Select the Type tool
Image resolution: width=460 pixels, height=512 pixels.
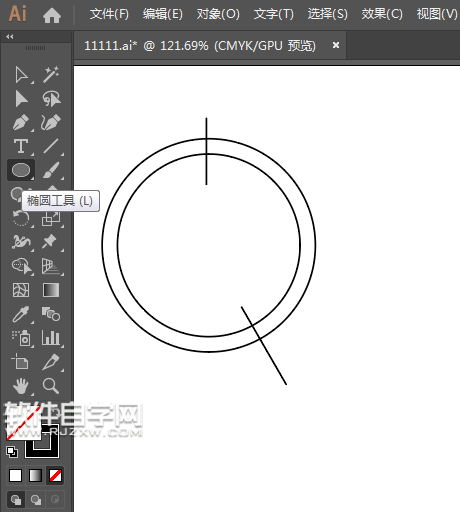[x=21, y=146]
